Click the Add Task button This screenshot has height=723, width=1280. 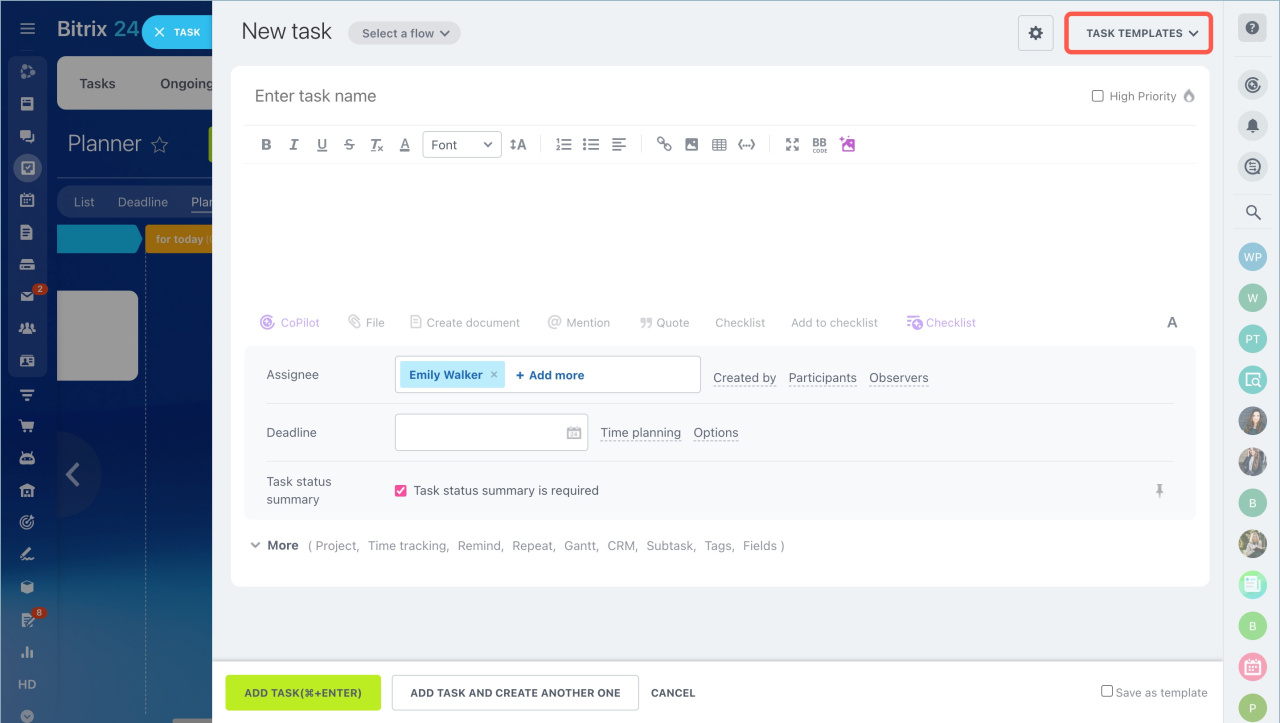[303, 692]
